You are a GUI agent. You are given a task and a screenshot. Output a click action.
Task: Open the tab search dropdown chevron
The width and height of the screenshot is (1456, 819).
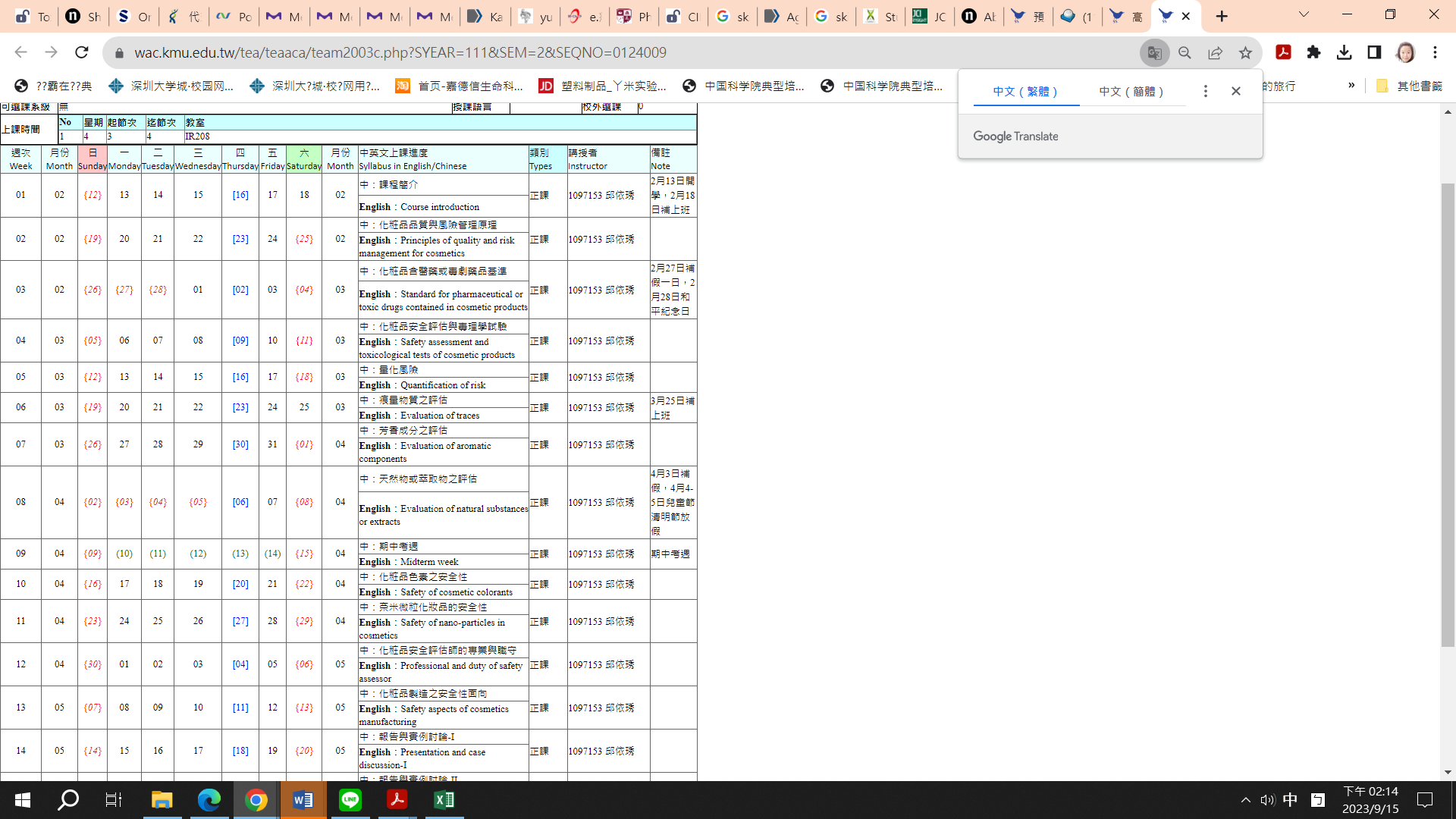click(1304, 14)
